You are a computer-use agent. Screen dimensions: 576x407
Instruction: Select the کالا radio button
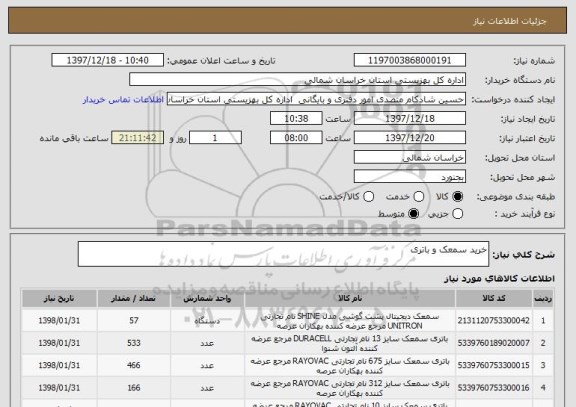[457, 197]
